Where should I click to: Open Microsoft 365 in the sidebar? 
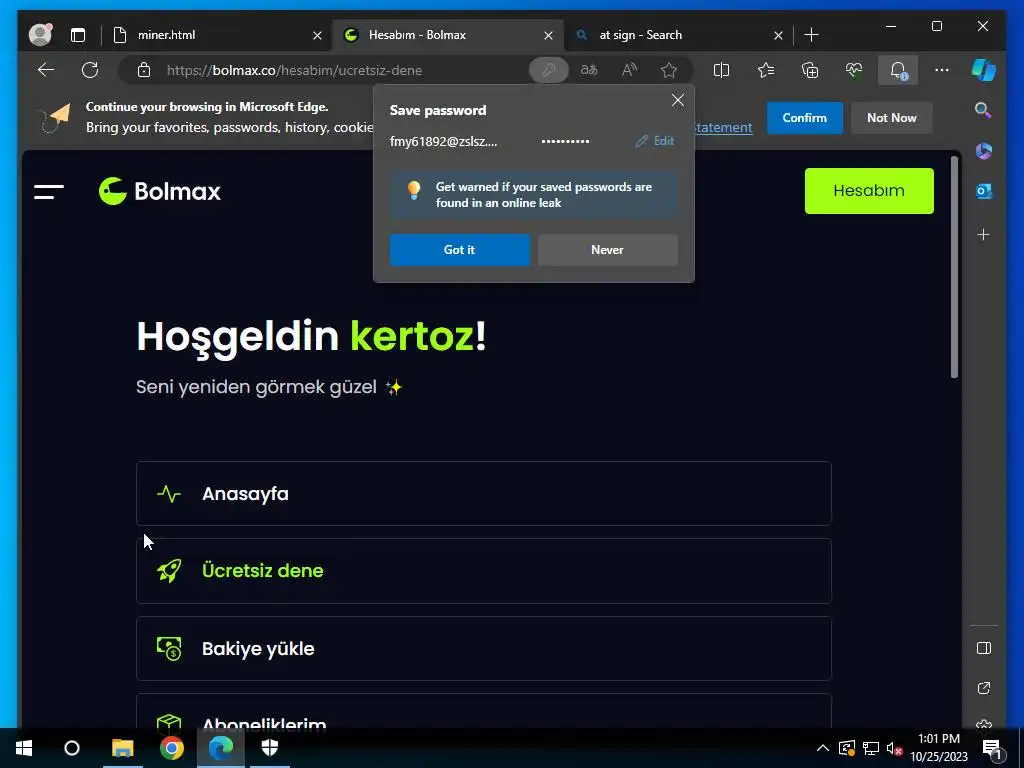coord(984,151)
